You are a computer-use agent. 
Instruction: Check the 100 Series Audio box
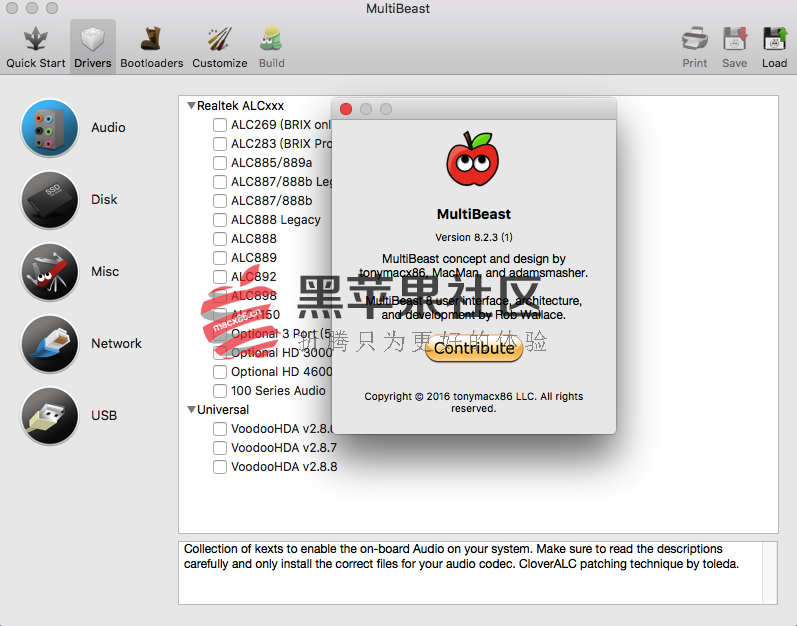coord(220,391)
